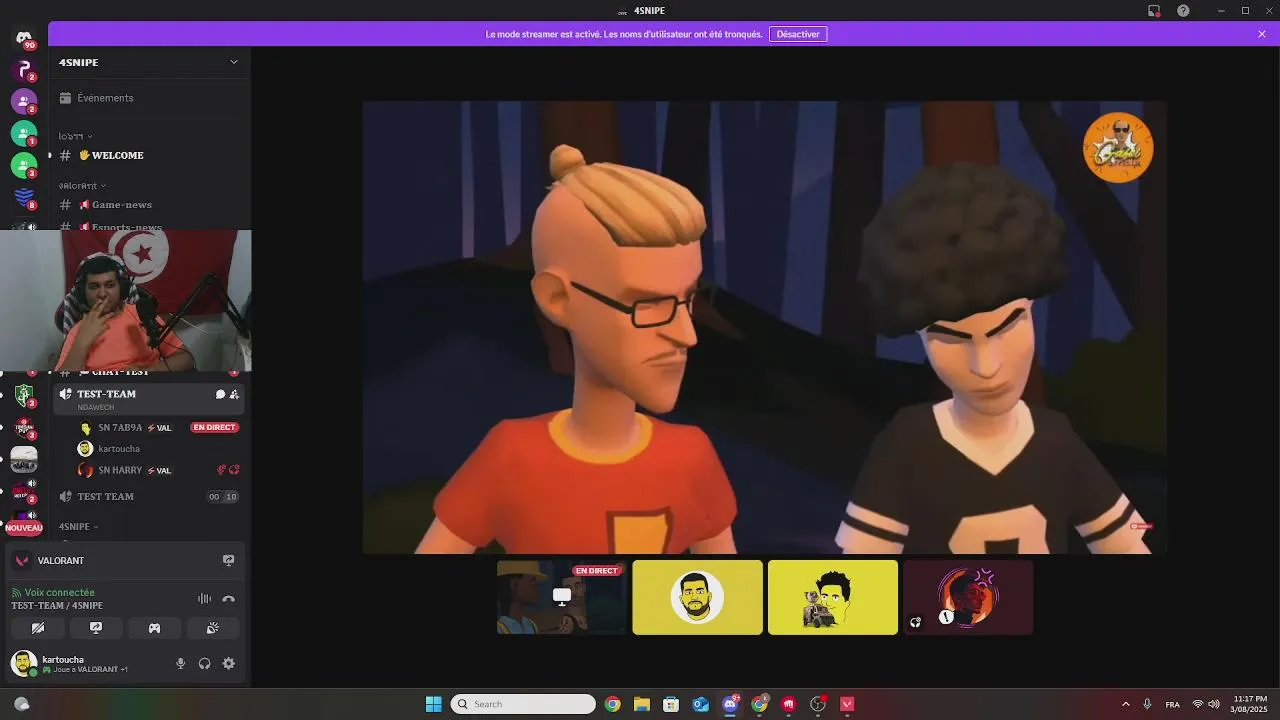The height and width of the screenshot is (720, 1280).
Task: Click the taskbar Search box
Action: [x=523, y=704]
